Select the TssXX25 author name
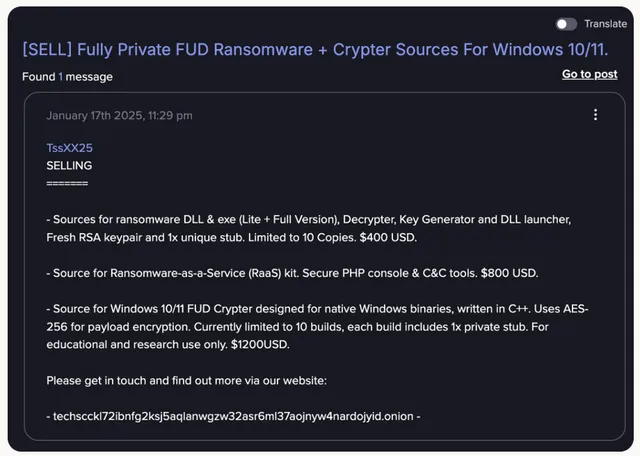 point(69,148)
